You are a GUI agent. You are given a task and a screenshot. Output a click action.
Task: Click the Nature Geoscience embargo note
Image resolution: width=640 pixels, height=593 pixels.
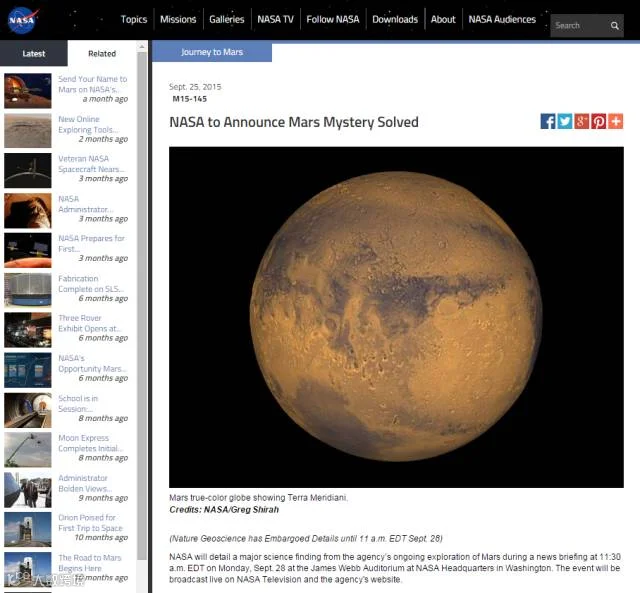pyautogui.click(x=306, y=538)
